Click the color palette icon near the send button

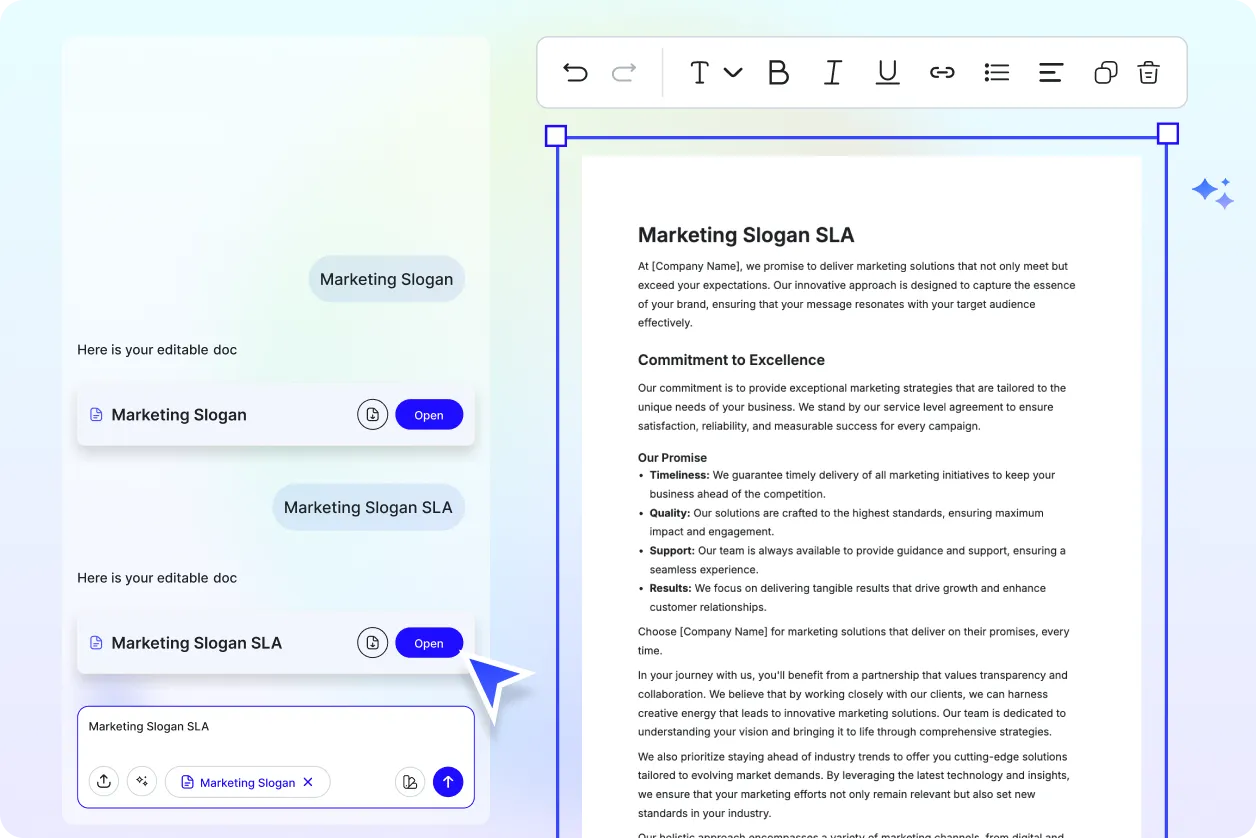pyautogui.click(x=410, y=781)
